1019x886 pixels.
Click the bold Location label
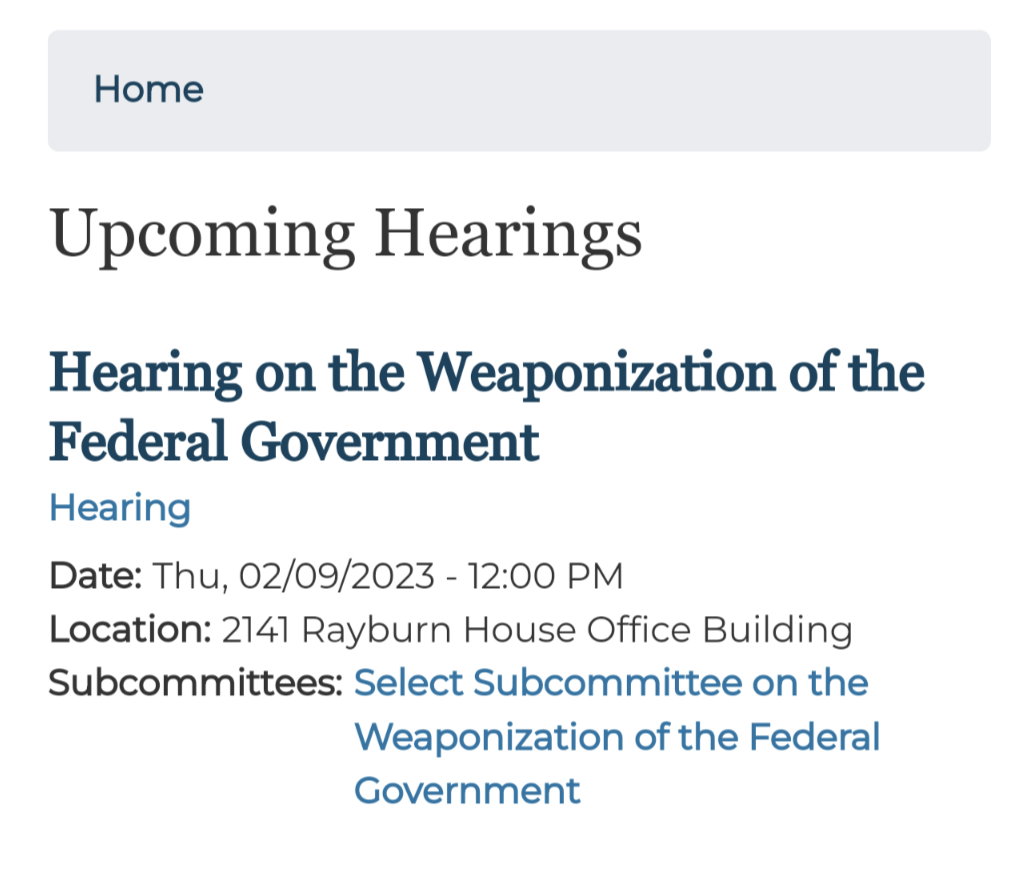[130, 630]
